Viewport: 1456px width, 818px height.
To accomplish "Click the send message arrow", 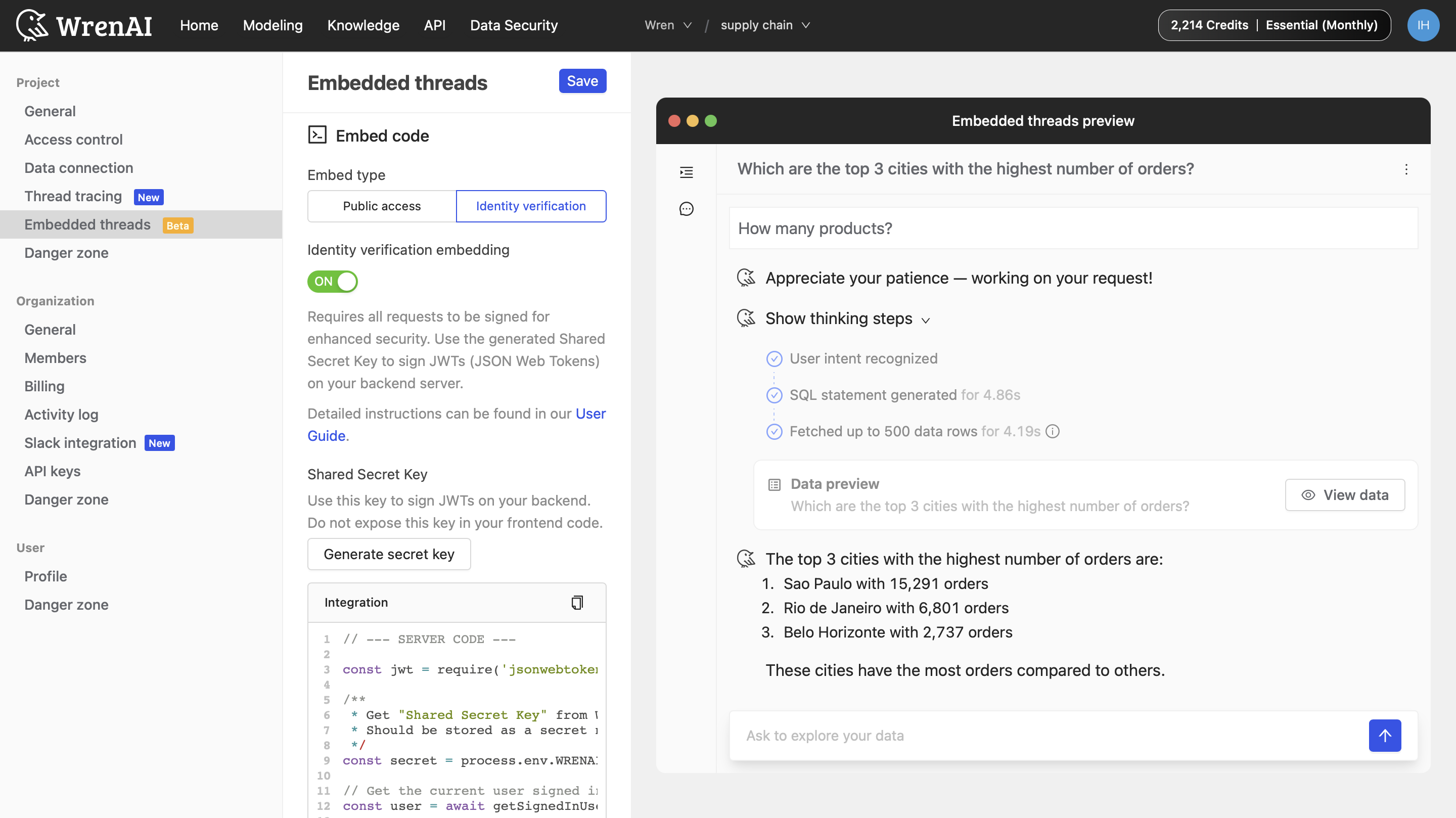I will (1384, 736).
